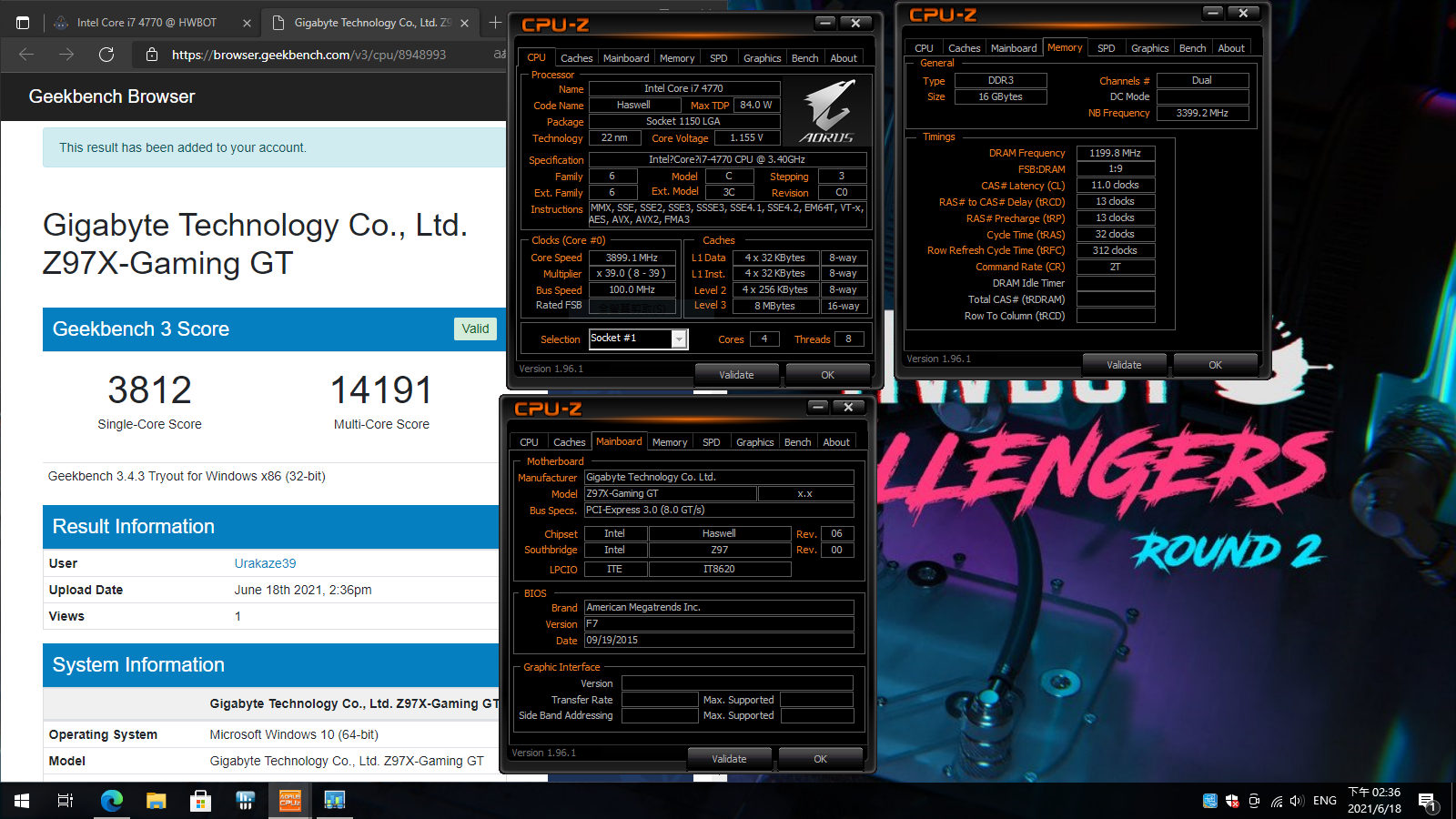Open network status in system tray
The height and width of the screenshot is (819, 1456).
[1277, 801]
